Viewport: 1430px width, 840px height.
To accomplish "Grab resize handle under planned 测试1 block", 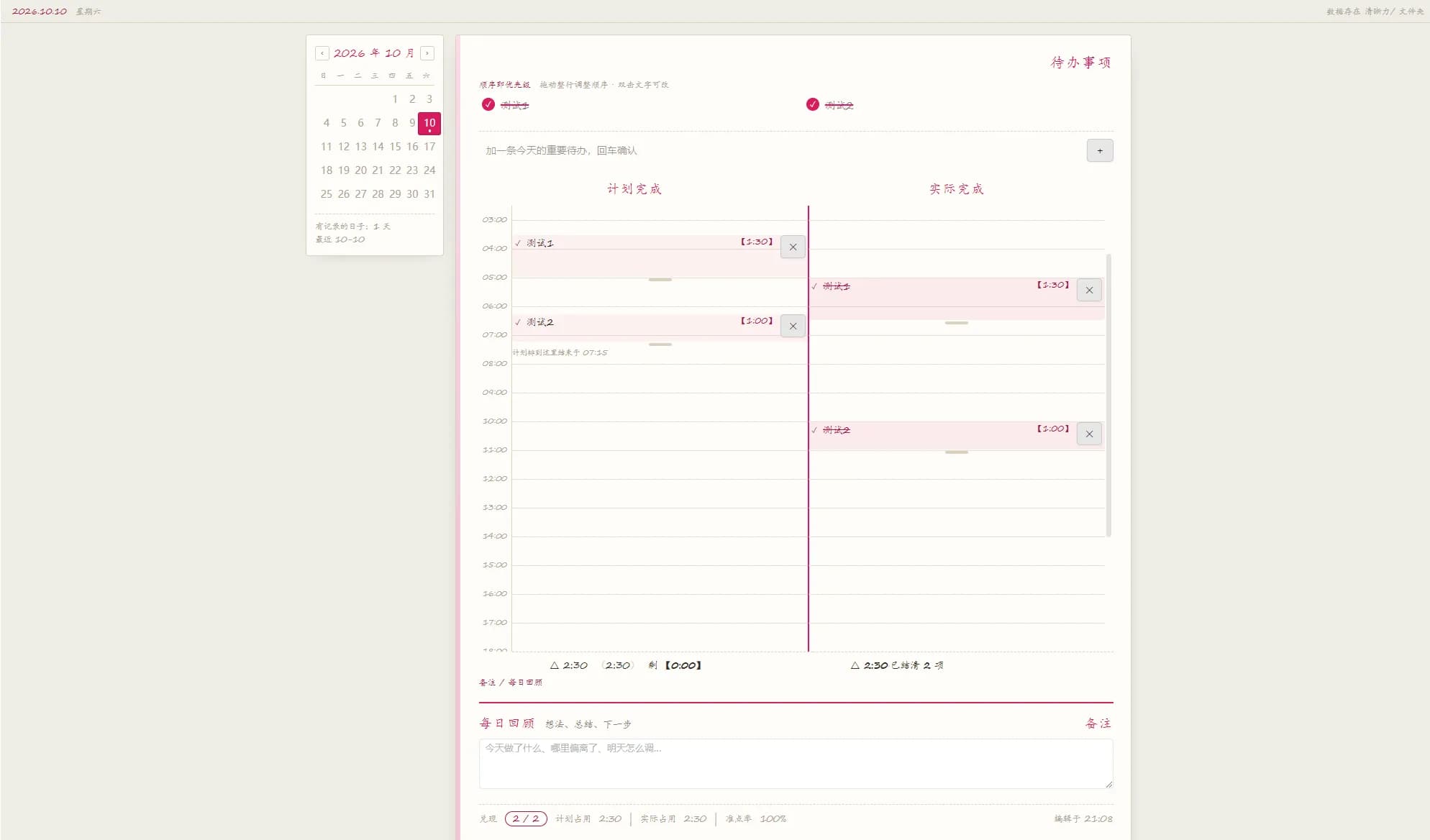I will (660, 280).
